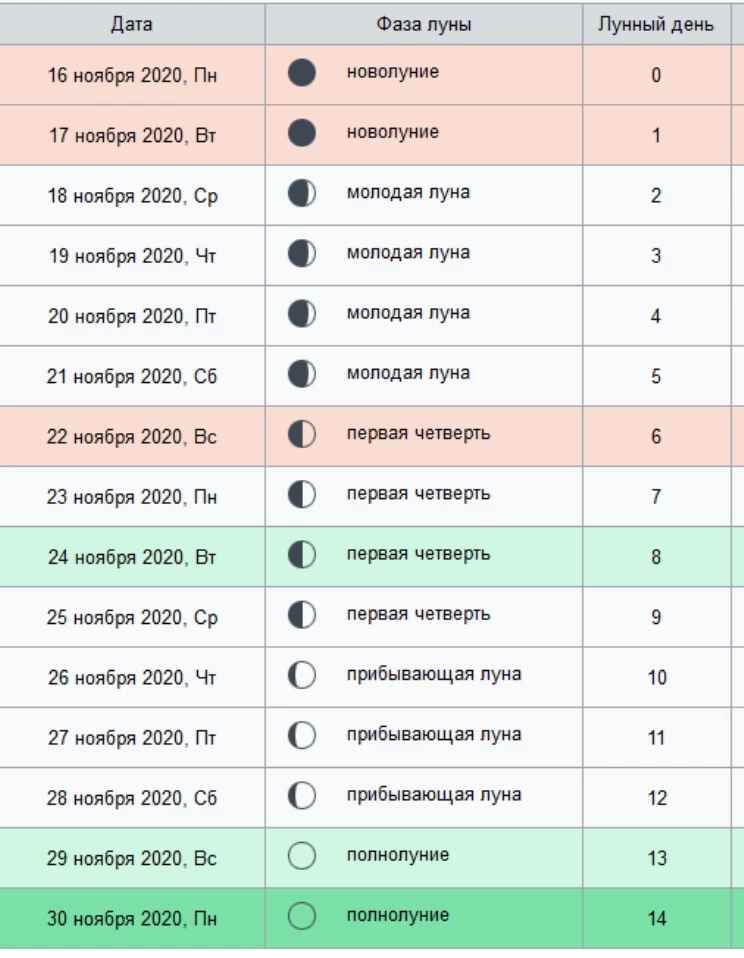
Task: Click first quarter moon icon for 24 ноября
Action: click(x=302, y=554)
